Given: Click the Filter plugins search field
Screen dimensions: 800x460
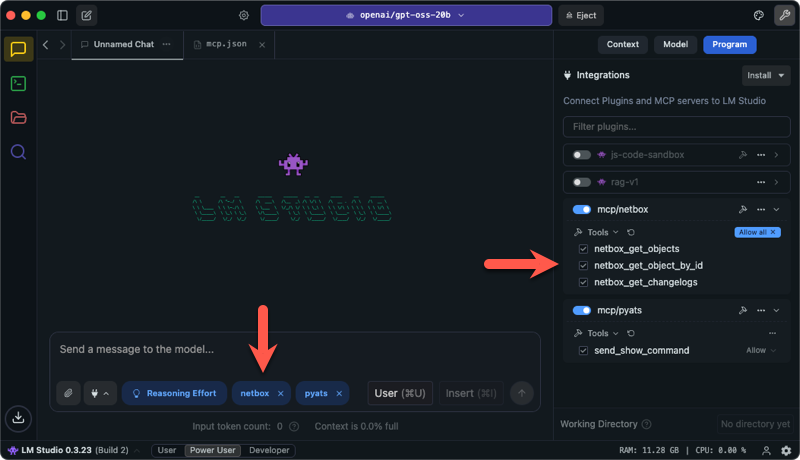Looking at the screenshot, I should coord(677,126).
